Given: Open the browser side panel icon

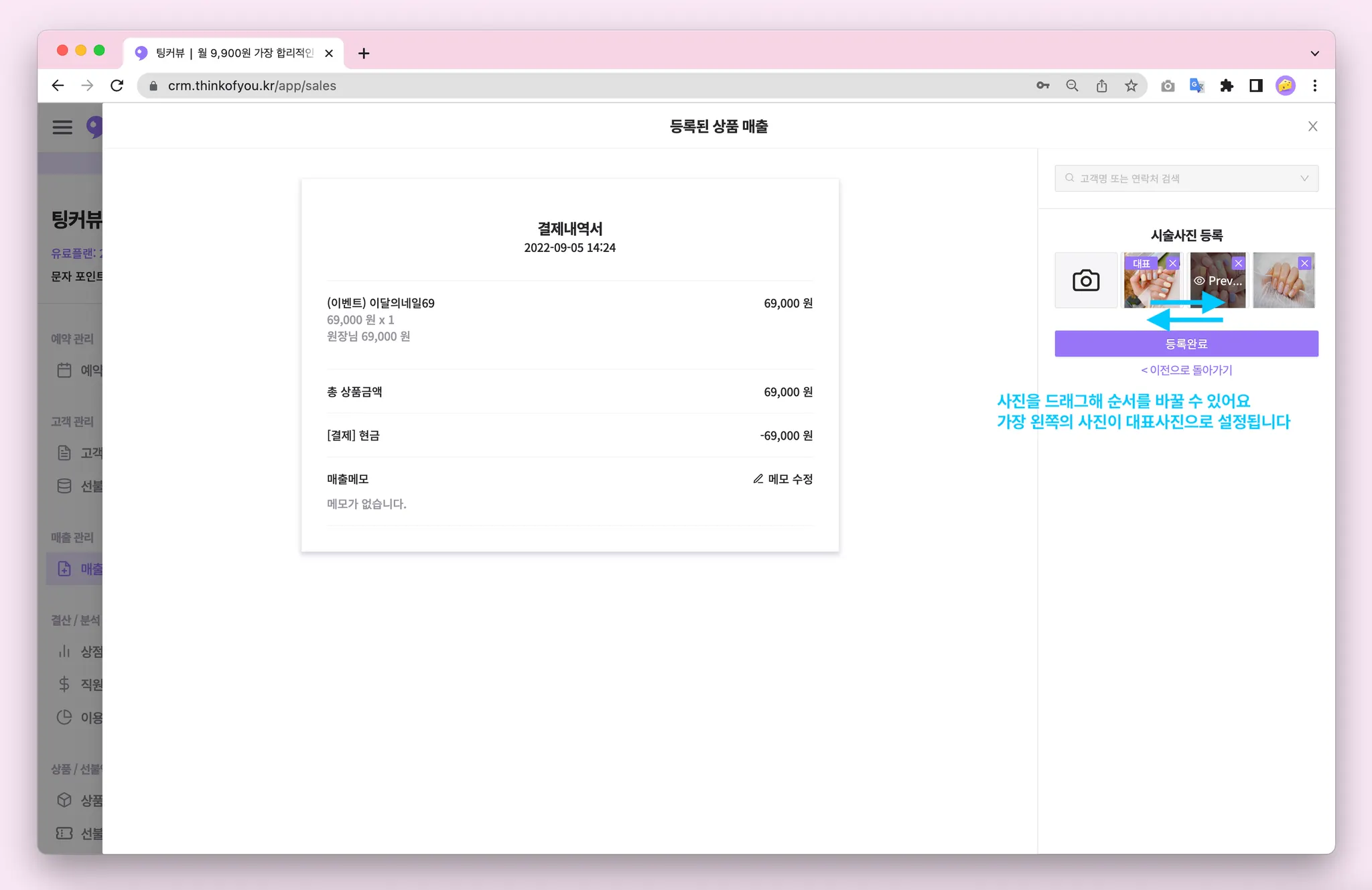Looking at the screenshot, I should (1255, 86).
